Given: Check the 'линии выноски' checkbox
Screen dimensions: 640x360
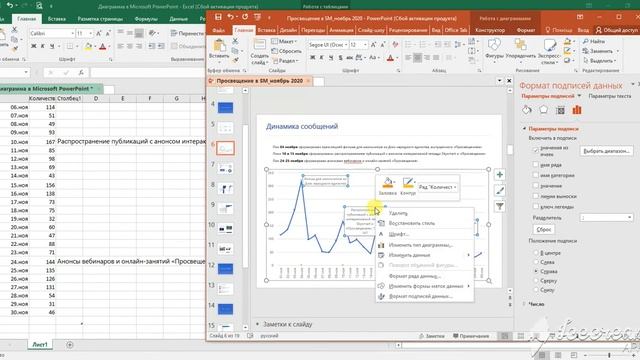Looking at the screenshot, I should click(x=536, y=196).
